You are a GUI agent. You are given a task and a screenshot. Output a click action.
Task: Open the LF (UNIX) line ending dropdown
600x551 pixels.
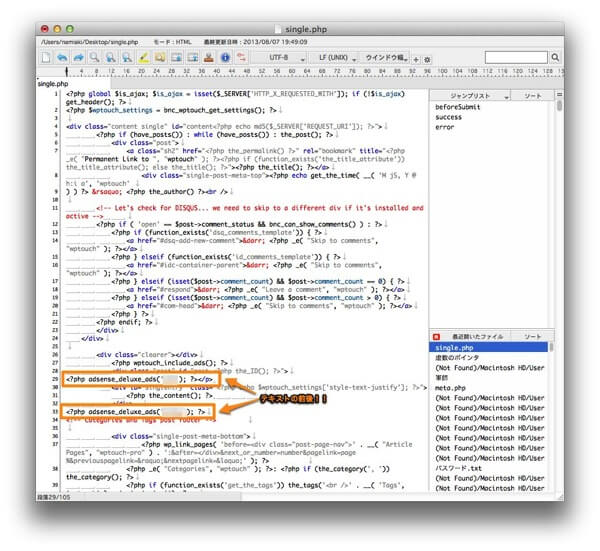tap(334, 58)
